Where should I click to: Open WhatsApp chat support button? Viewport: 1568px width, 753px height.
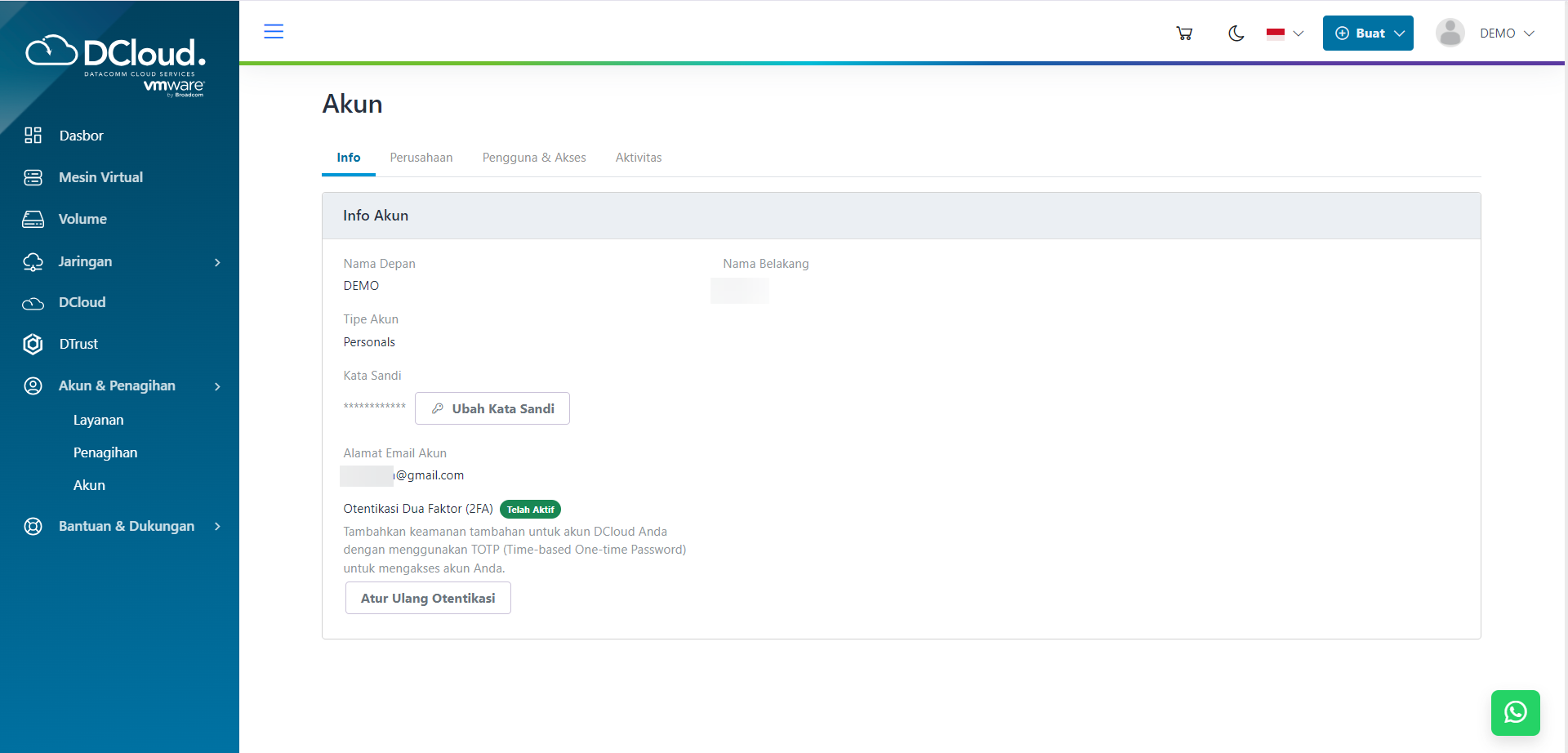pos(1515,712)
